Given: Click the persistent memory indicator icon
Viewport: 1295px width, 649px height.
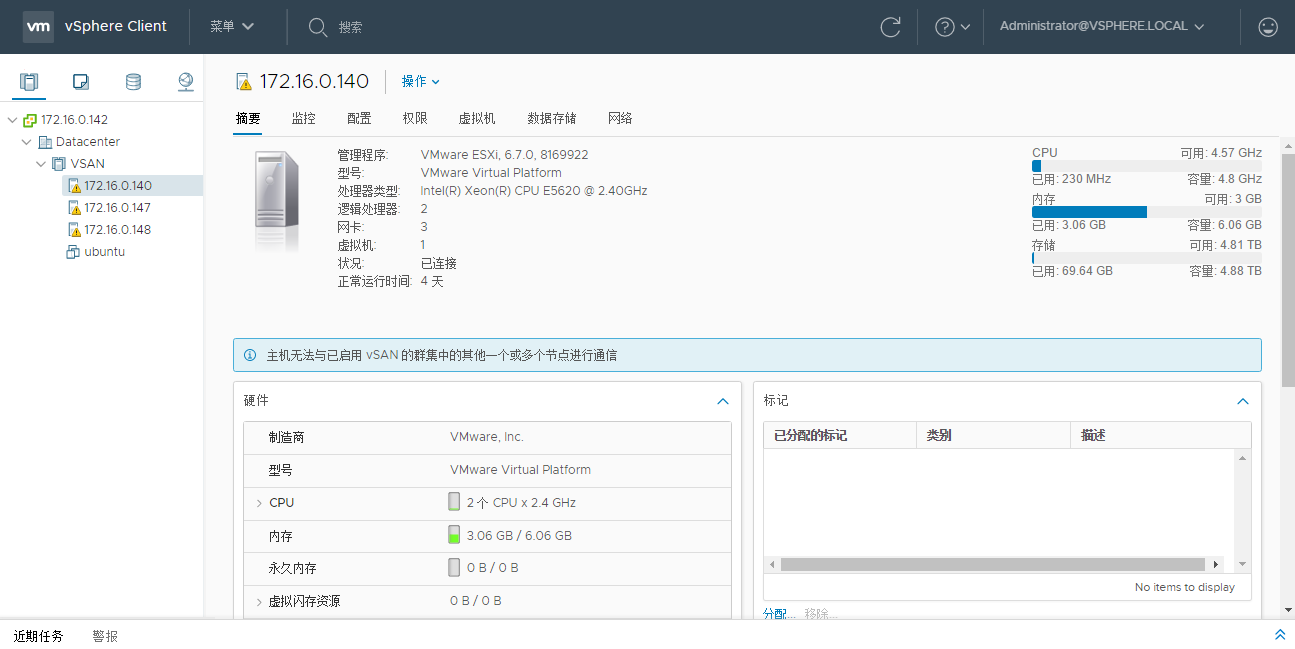Looking at the screenshot, I should (454, 567).
